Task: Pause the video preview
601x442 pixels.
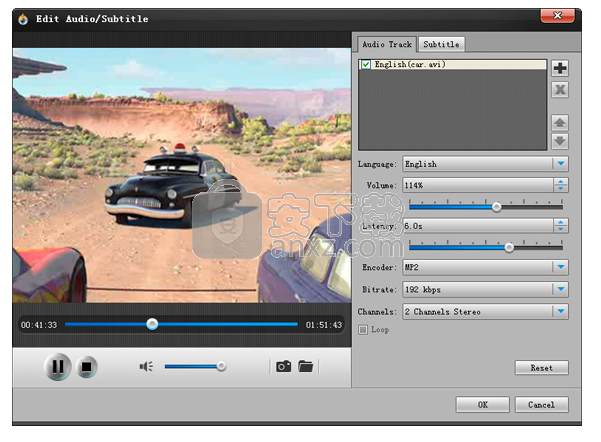Action: point(58,367)
